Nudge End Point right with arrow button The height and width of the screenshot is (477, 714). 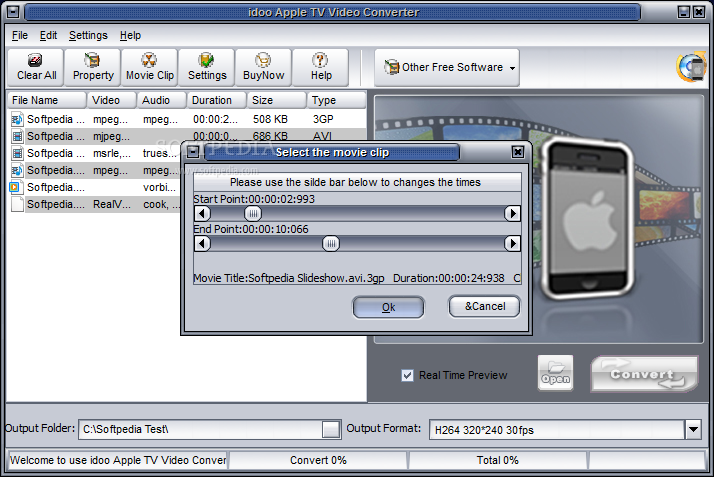point(512,244)
